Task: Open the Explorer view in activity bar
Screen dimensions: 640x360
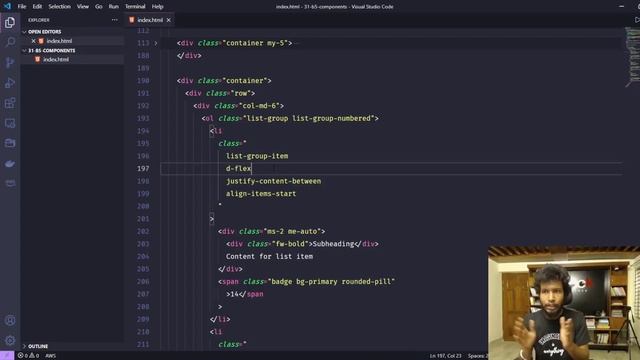Action: pos(10,22)
